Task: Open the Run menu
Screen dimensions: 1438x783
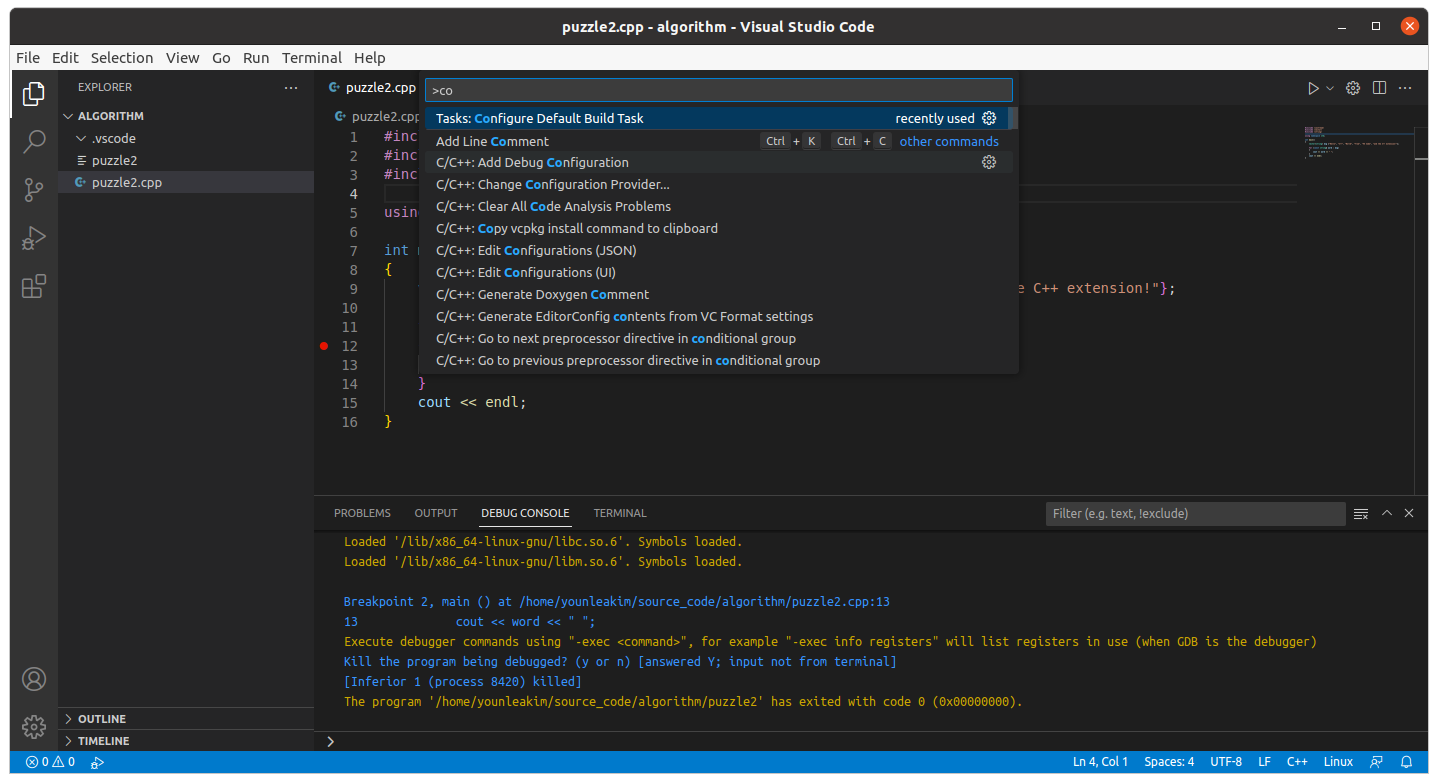Action: pos(256,58)
